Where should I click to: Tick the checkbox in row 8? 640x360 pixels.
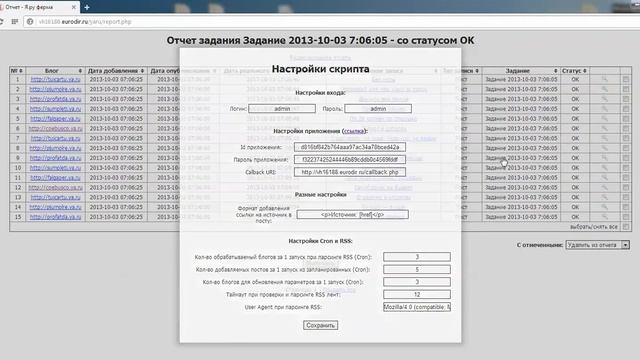[626, 148]
